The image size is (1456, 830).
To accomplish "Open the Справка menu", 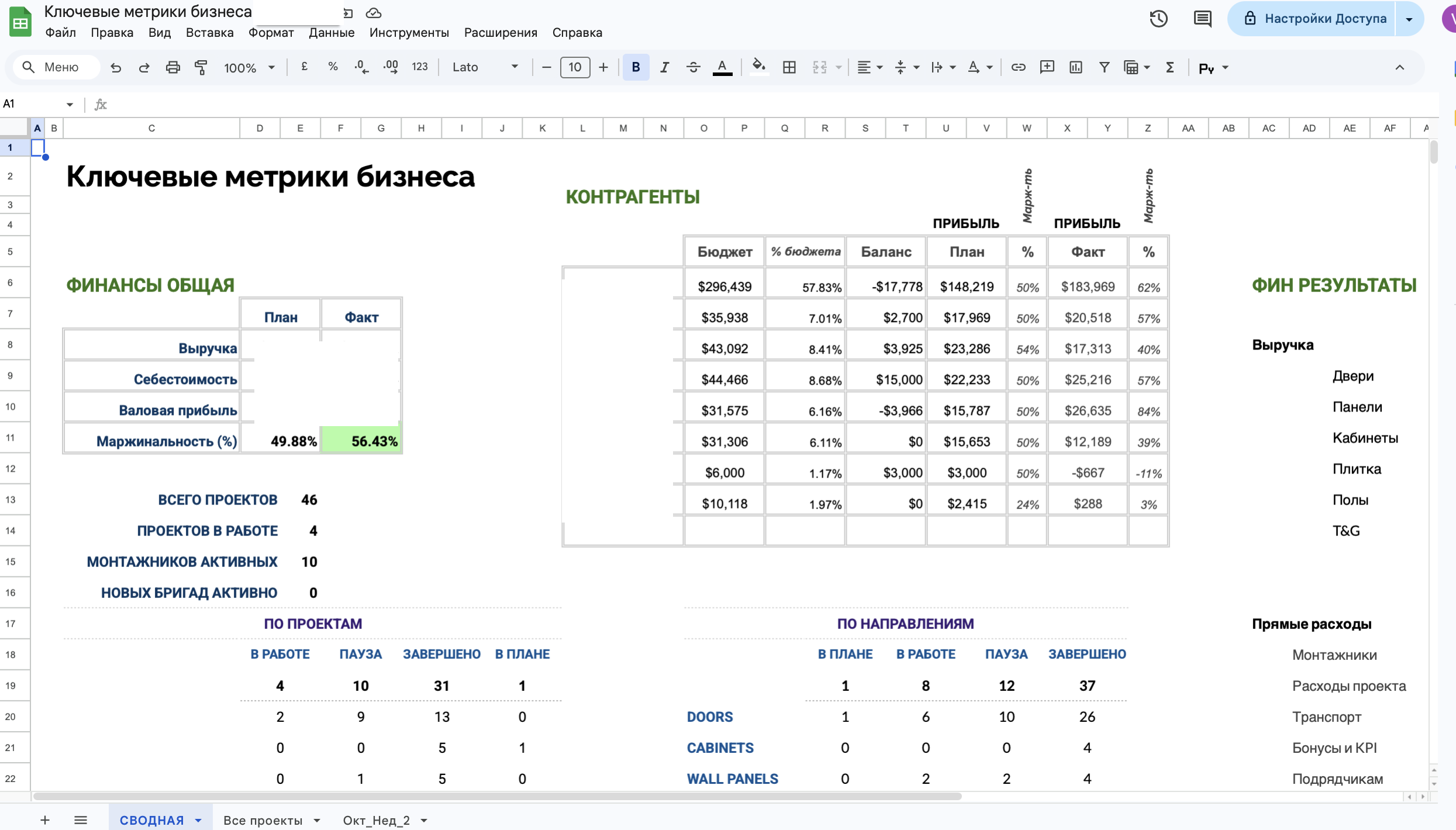I will point(577,33).
